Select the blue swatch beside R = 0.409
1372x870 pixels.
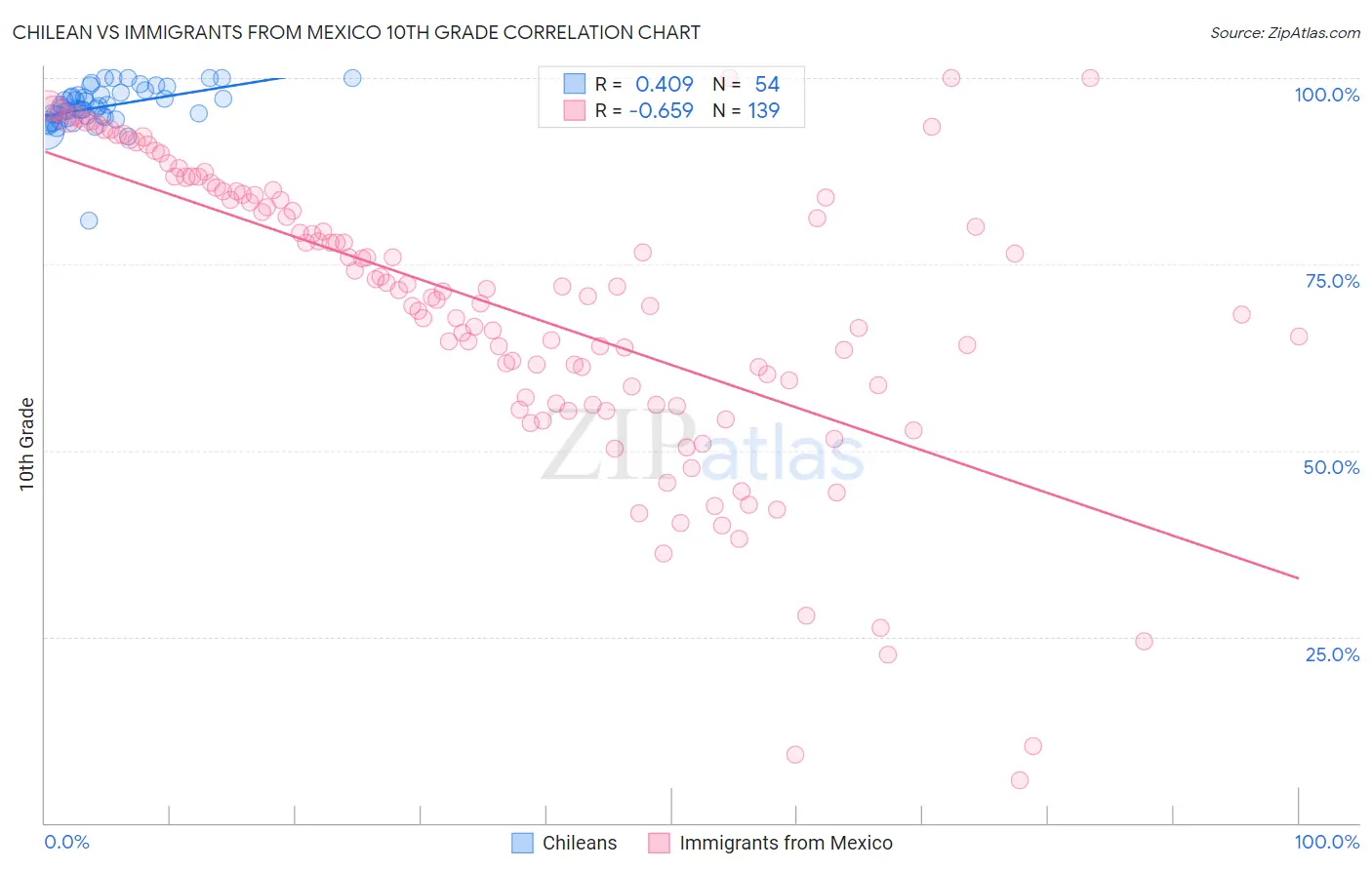[575, 85]
